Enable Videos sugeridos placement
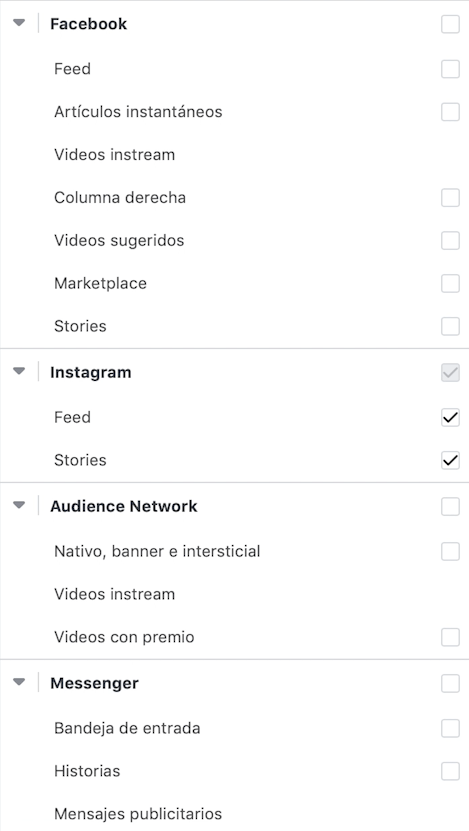Viewport: 469px width, 831px height. tap(450, 241)
